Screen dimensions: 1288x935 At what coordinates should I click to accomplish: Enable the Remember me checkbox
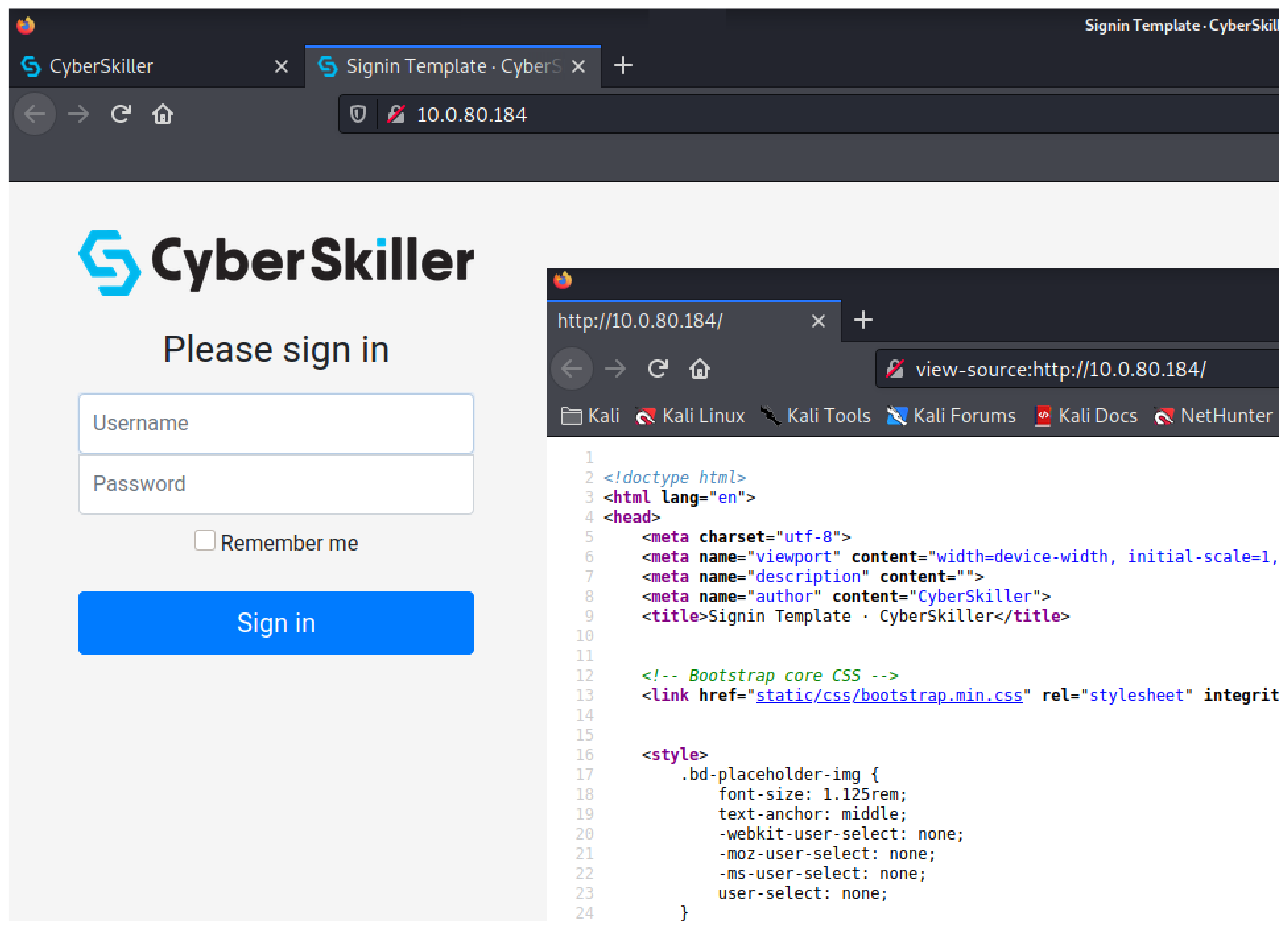tap(204, 541)
